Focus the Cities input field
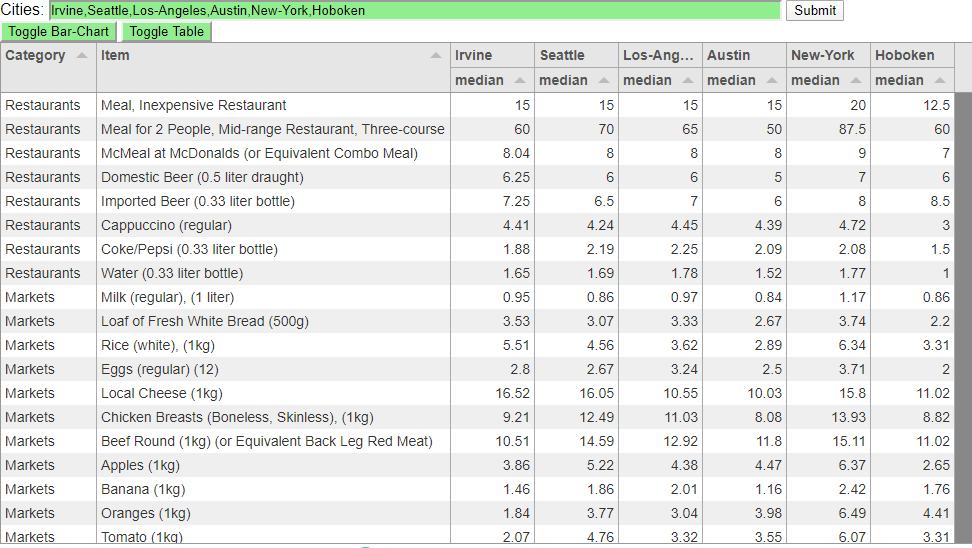Viewport: 972px width, 548px height. (x=414, y=11)
